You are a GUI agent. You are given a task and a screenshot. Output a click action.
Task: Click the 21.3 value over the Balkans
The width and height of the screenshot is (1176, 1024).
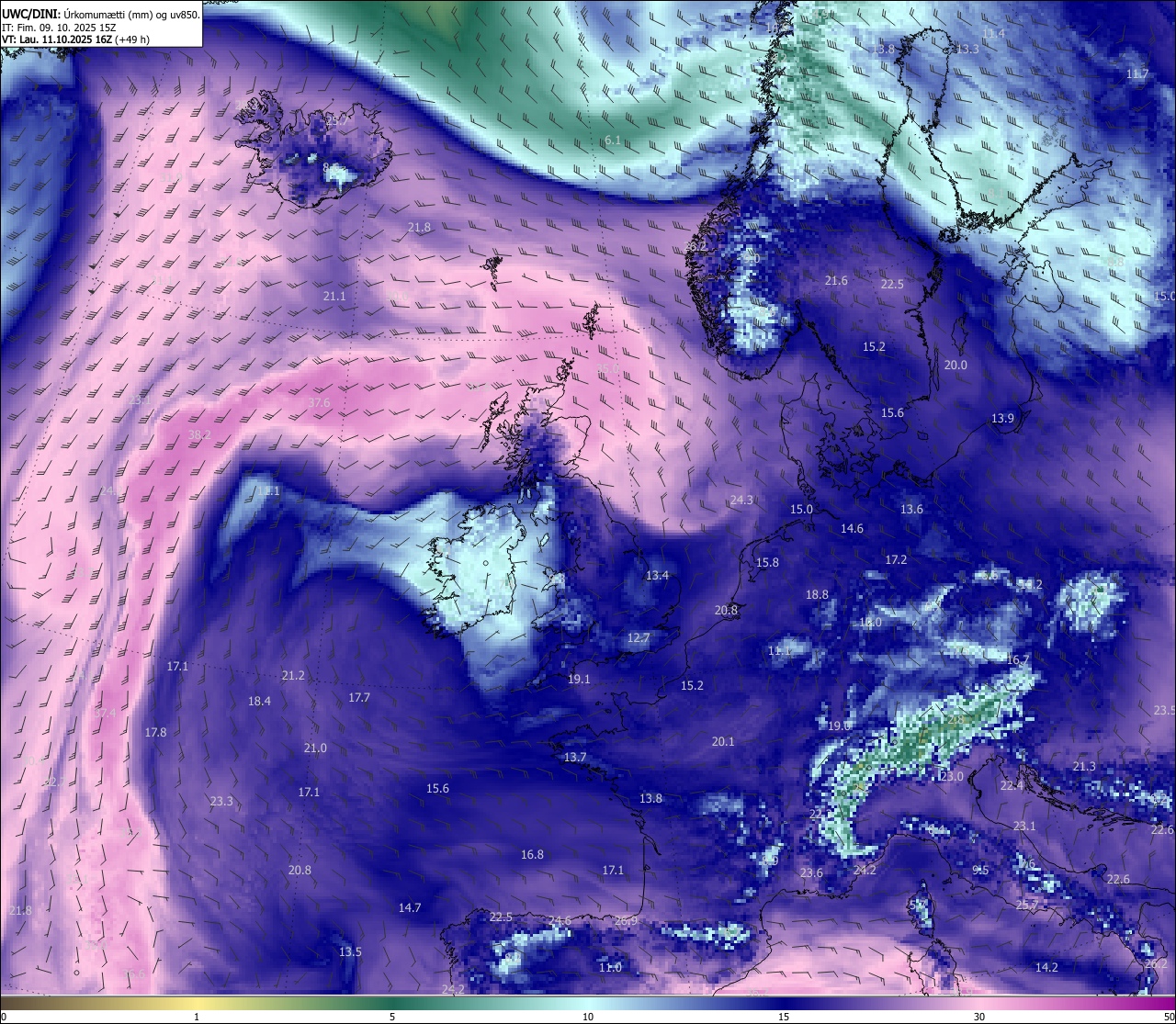pos(1084,766)
